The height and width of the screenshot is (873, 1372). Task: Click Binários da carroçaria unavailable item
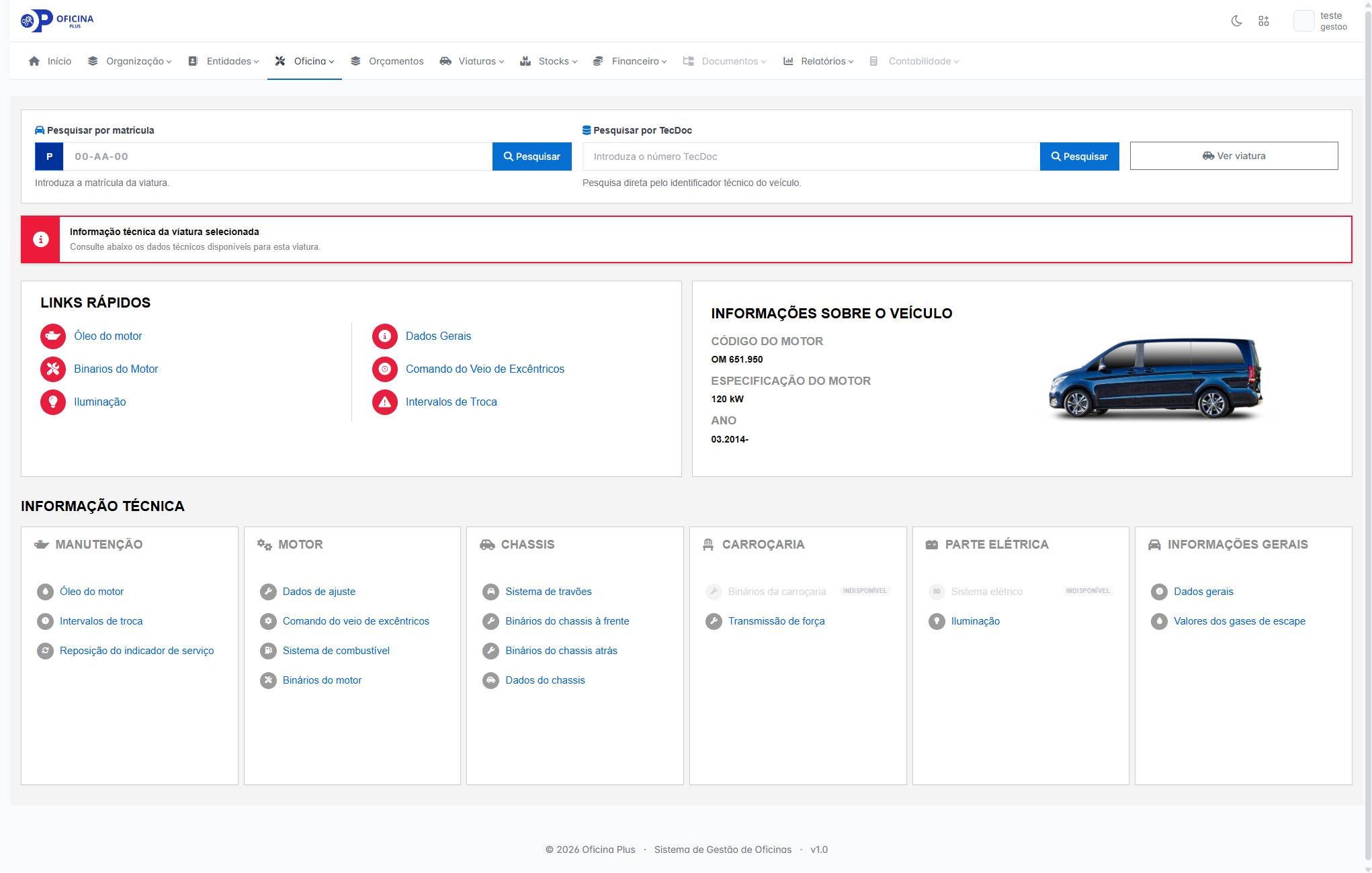pos(798,592)
